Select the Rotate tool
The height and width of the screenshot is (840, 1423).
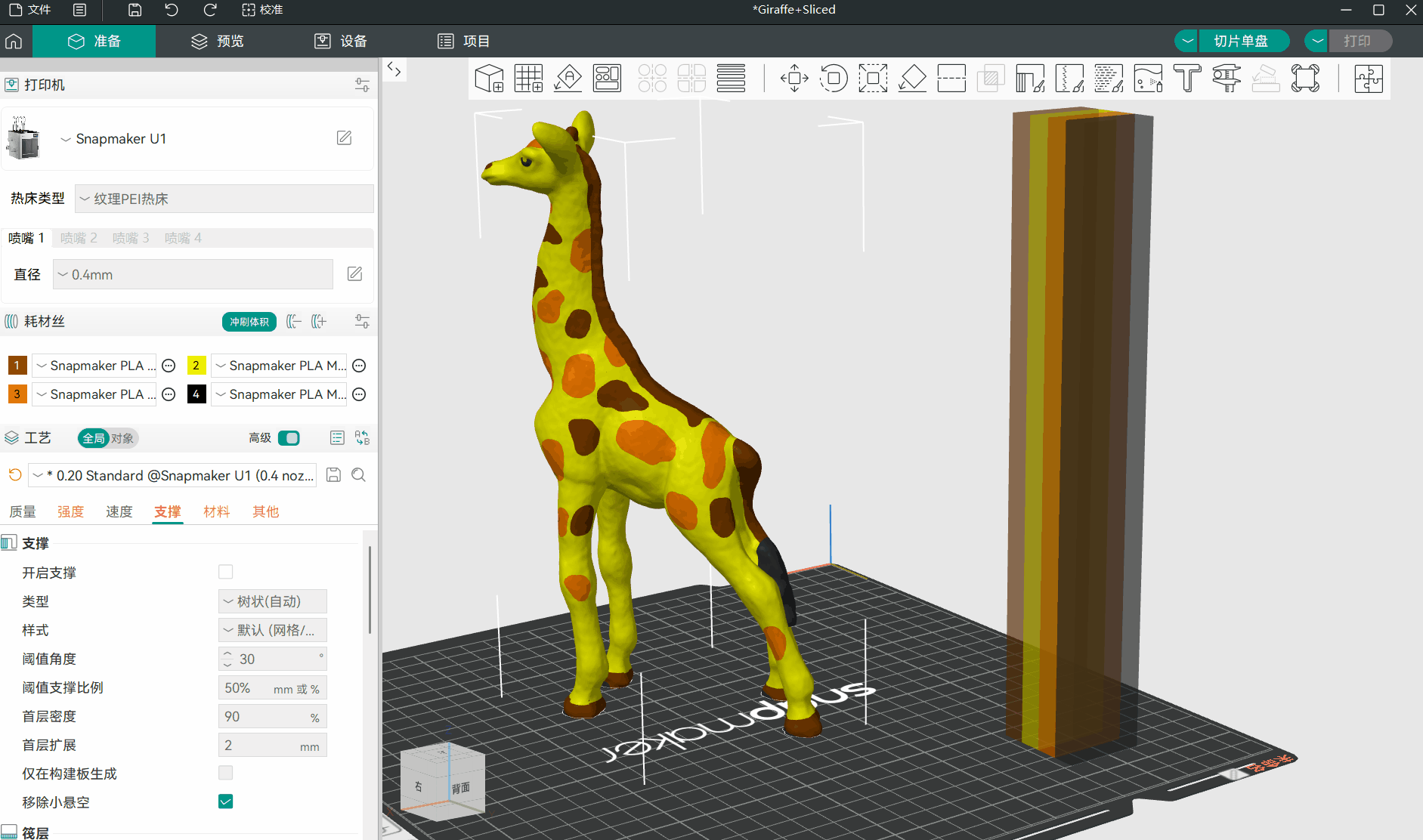834,78
